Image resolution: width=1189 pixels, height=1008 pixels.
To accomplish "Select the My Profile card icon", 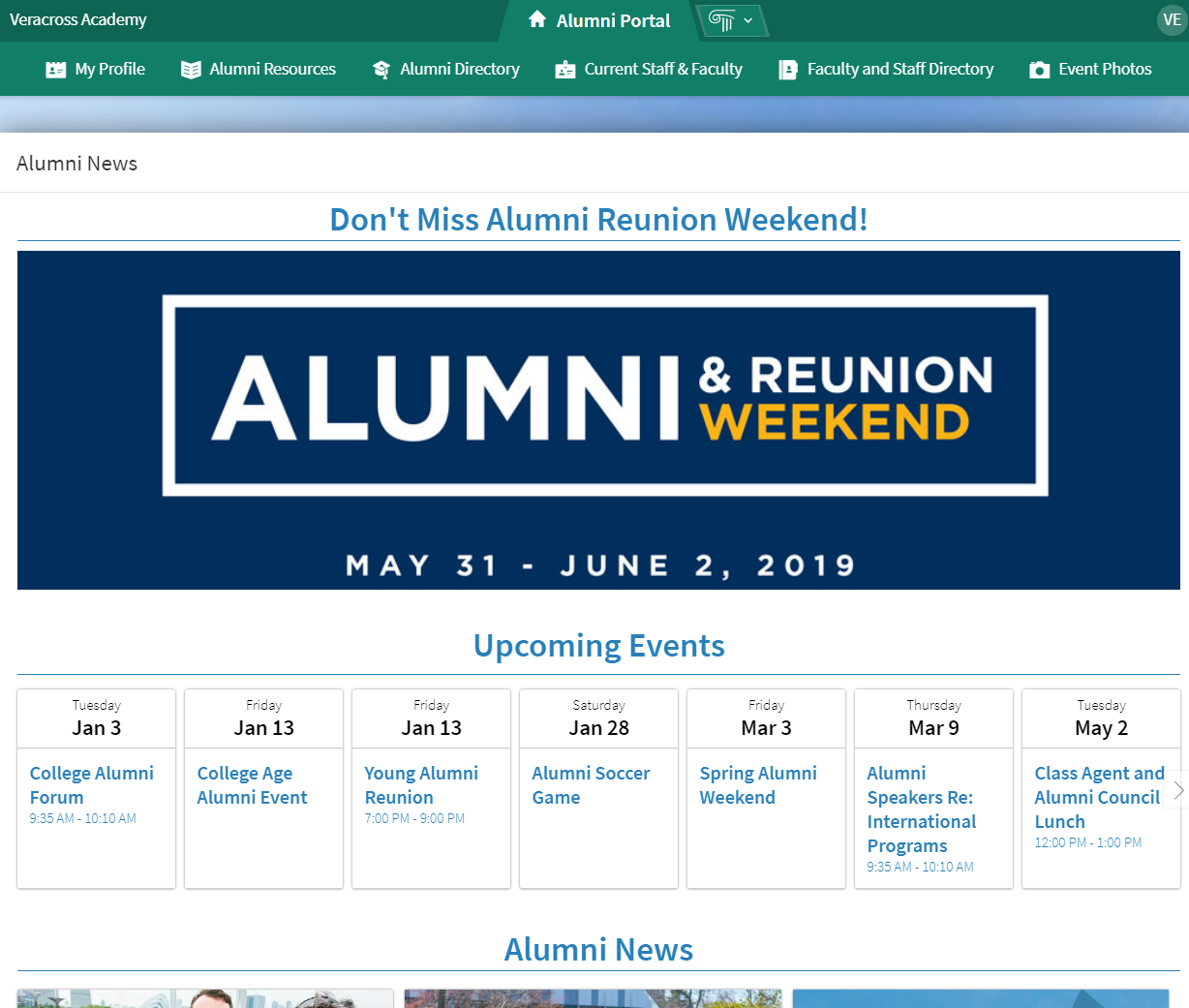I will tap(55, 69).
